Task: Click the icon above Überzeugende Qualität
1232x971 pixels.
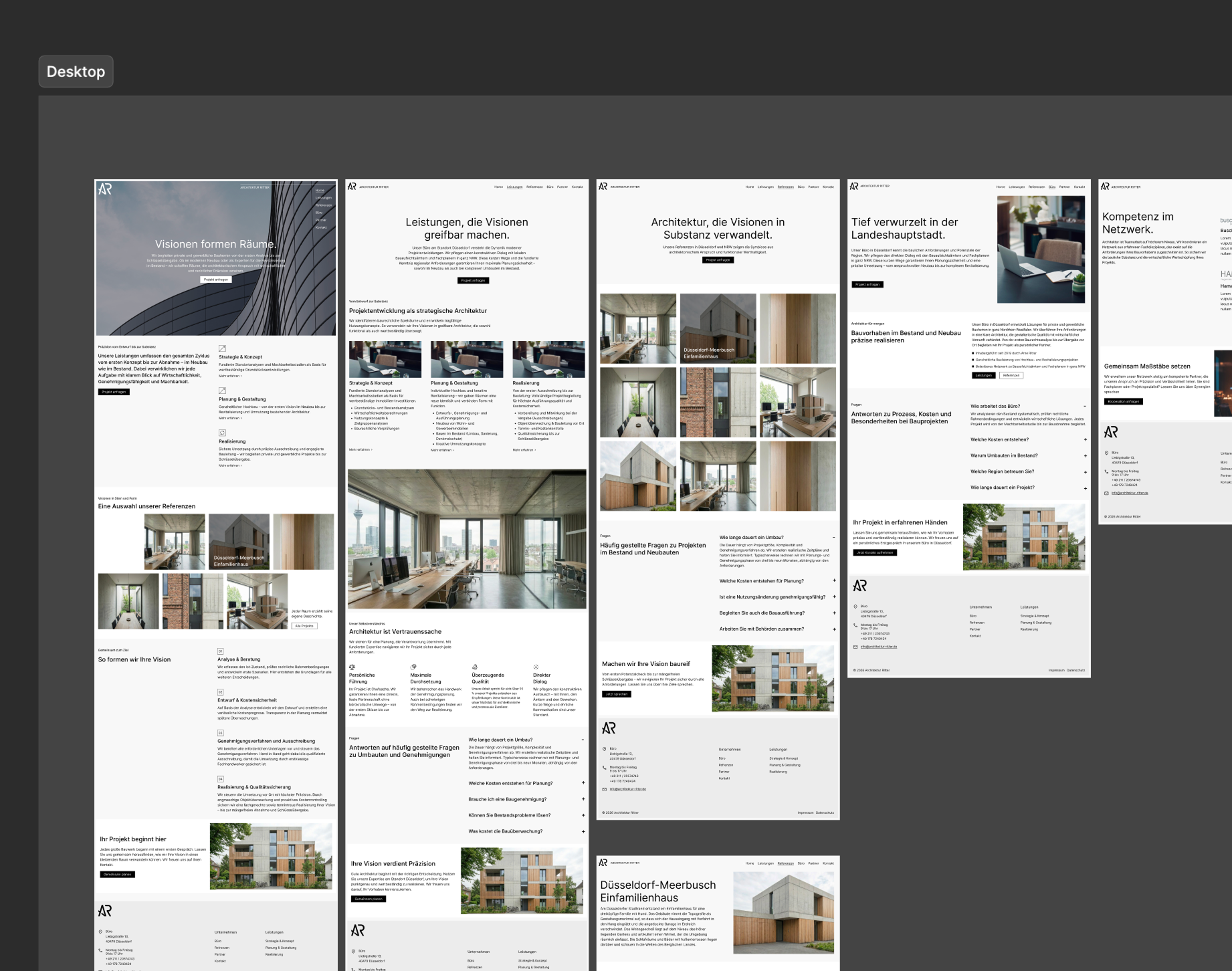Action: point(475,667)
